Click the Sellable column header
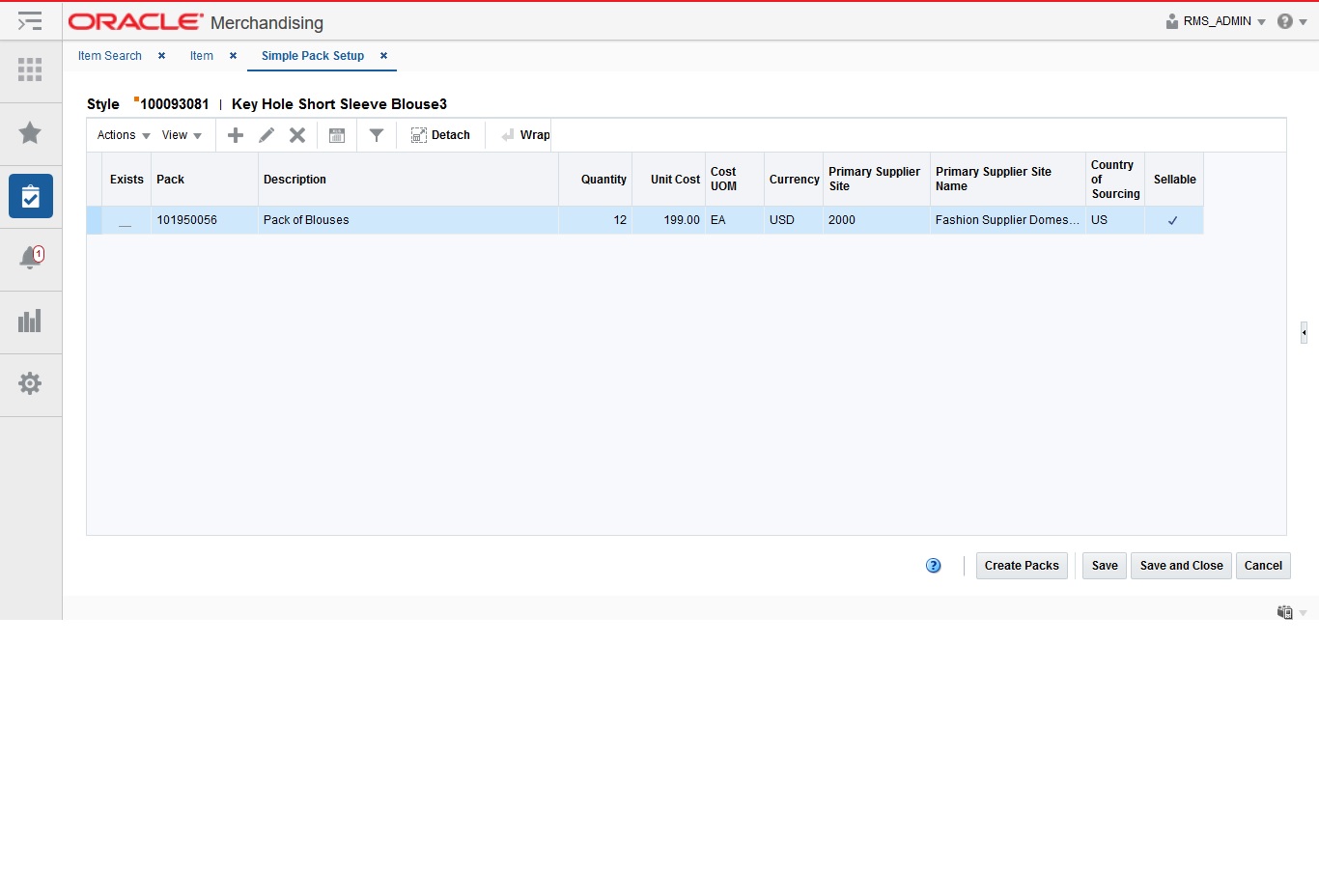Image resolution: width=1319 pixels, height=896 pixels. 1174,180
